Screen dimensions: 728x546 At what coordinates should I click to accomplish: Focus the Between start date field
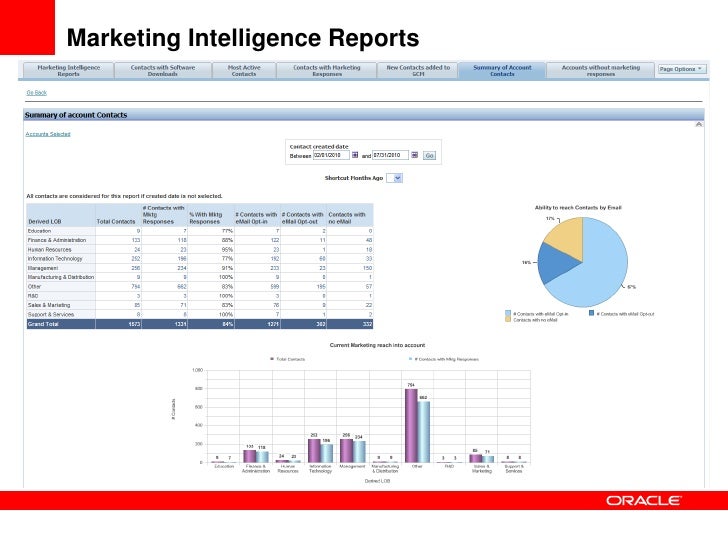tap(331, 155)
